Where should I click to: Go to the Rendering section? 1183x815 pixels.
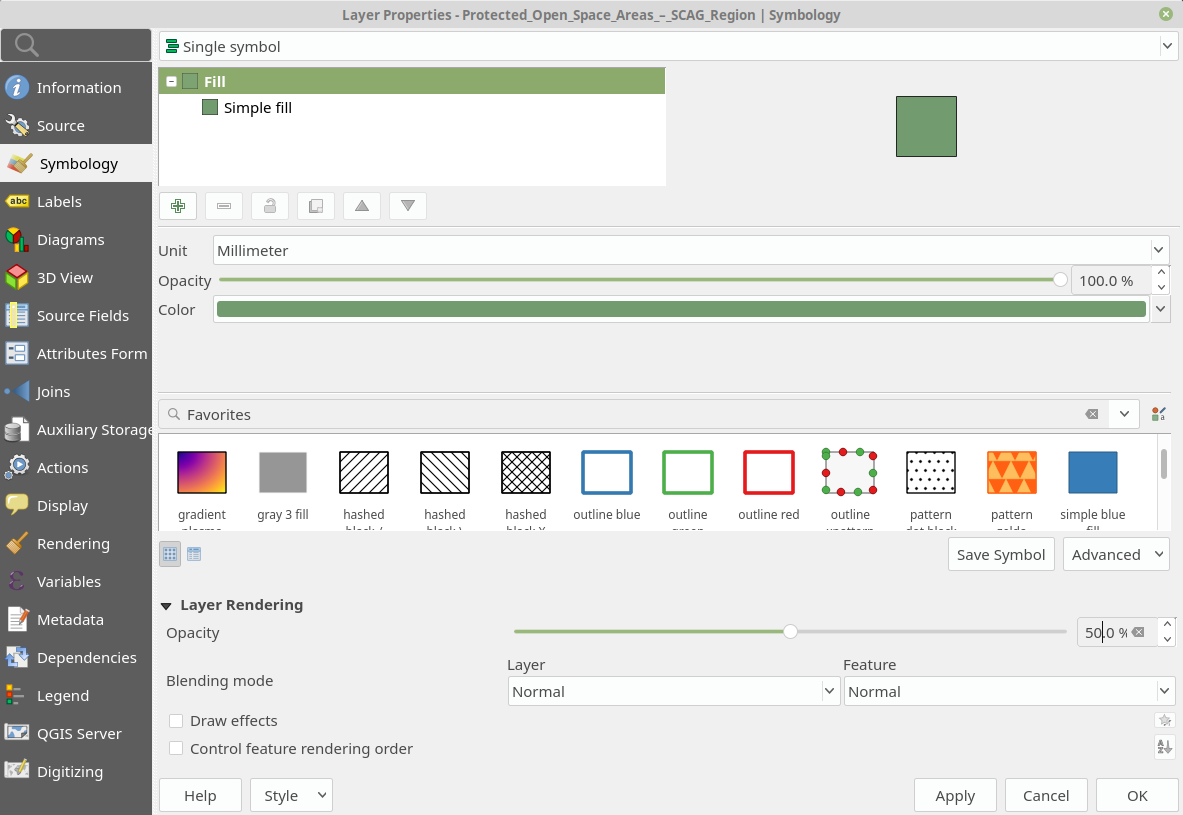point(75,543)
